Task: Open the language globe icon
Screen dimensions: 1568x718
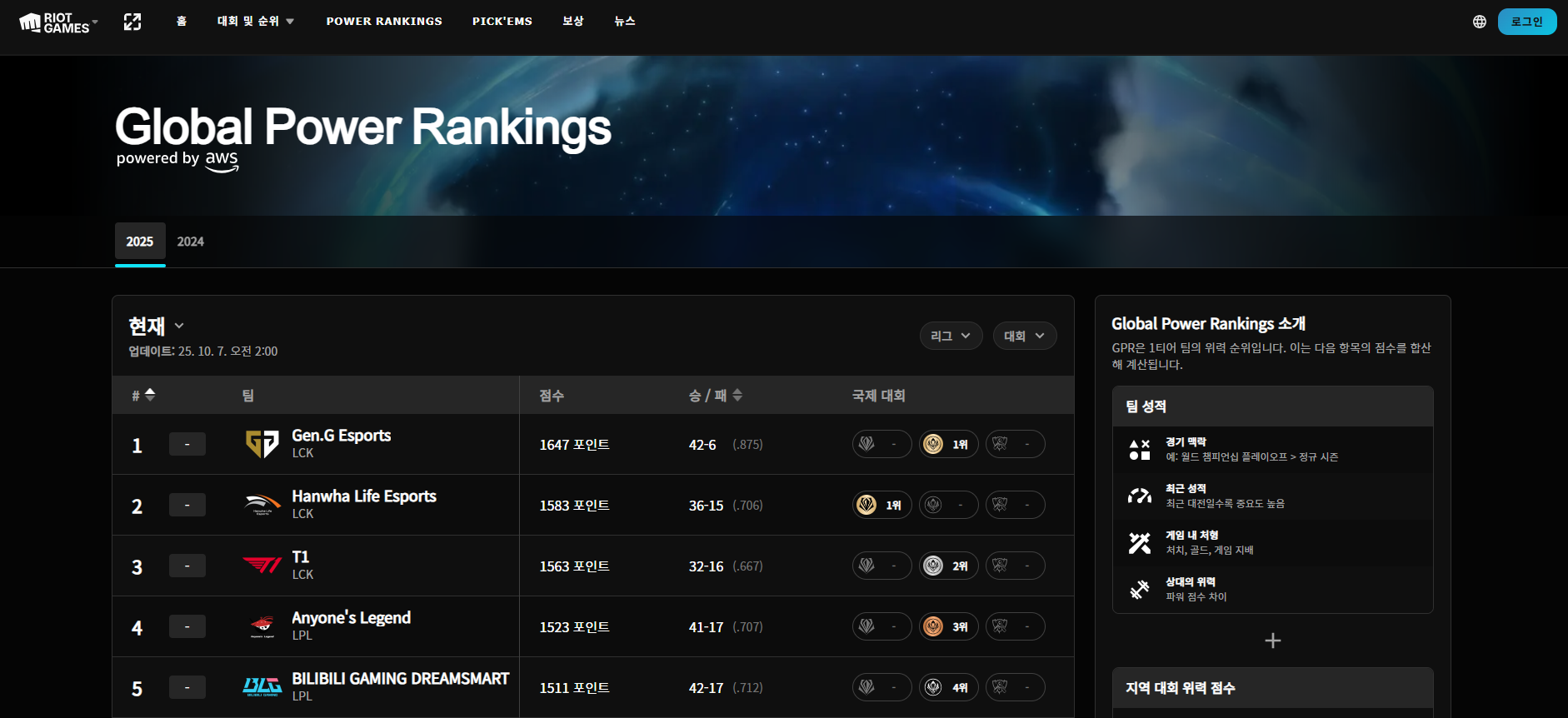Action: pyautogui.click(x=1479, y=22)
